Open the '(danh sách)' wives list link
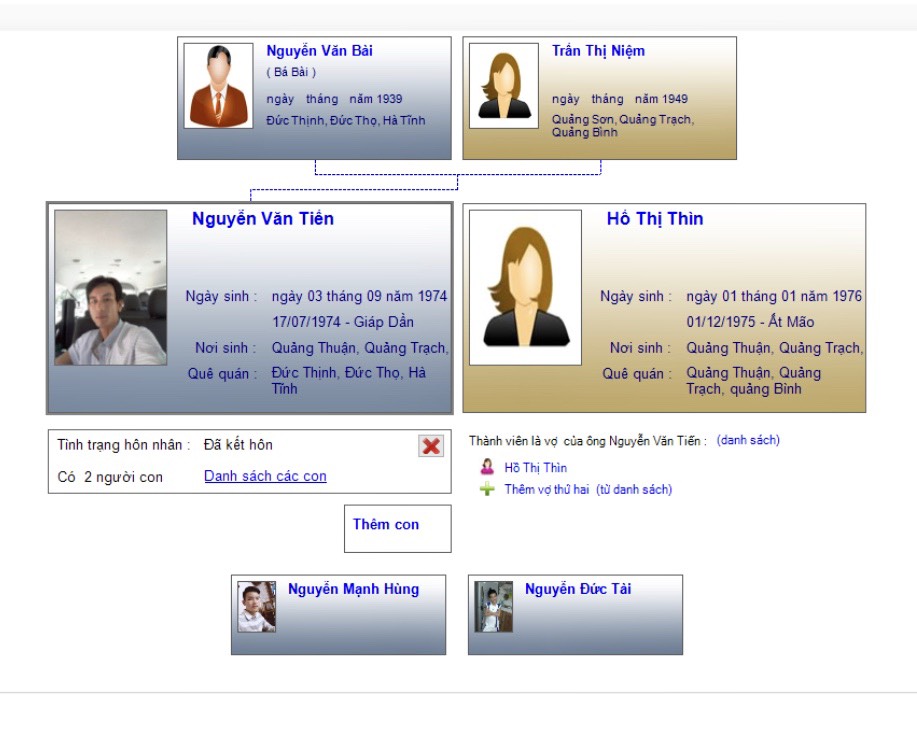The width and height of the screenshot is (917, 732). (x=748, y=440)
